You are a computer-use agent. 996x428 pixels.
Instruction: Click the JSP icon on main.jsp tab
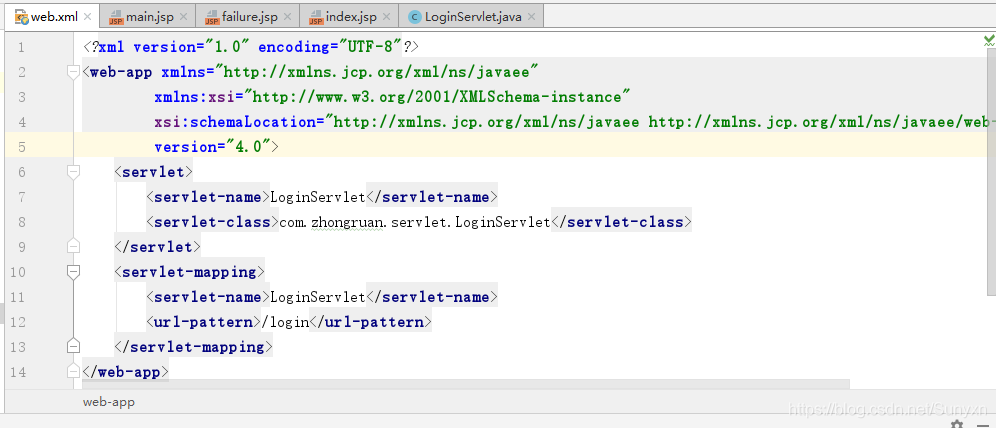click(x=116, y=17)
